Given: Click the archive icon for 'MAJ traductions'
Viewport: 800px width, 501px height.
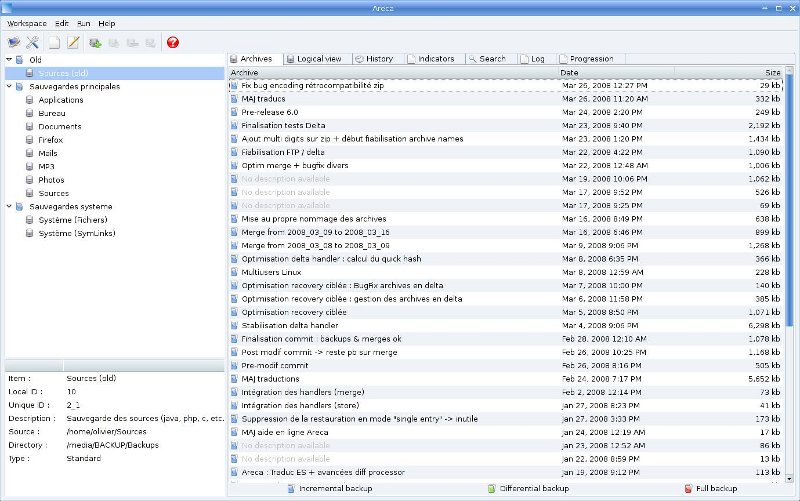Looking at the screenshot, I should [234, 379].
